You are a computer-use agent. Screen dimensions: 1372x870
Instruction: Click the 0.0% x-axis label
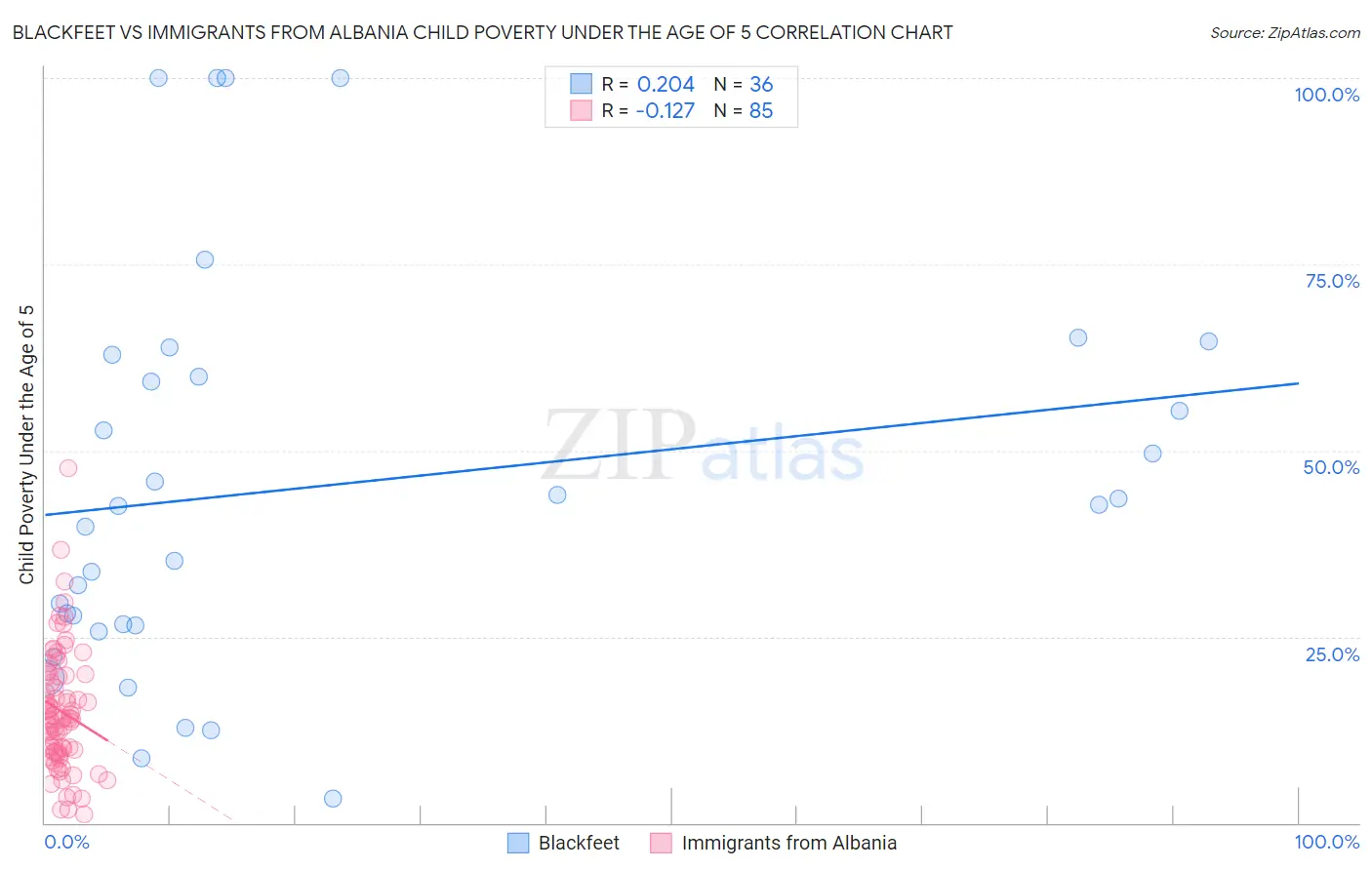click(x=66, y=842)
